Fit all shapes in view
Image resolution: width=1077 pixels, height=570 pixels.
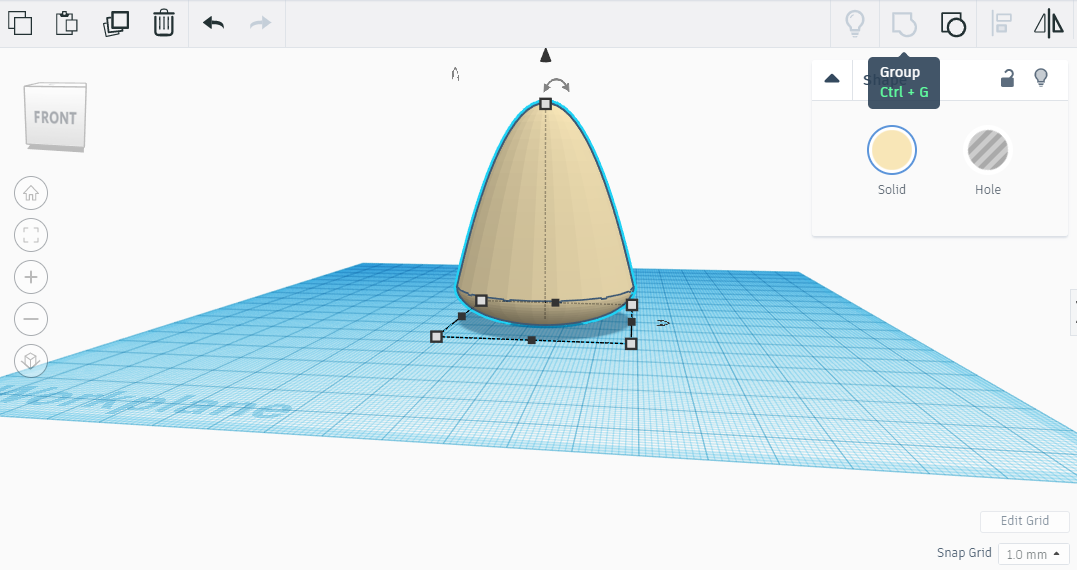click(x=31, y=235)
